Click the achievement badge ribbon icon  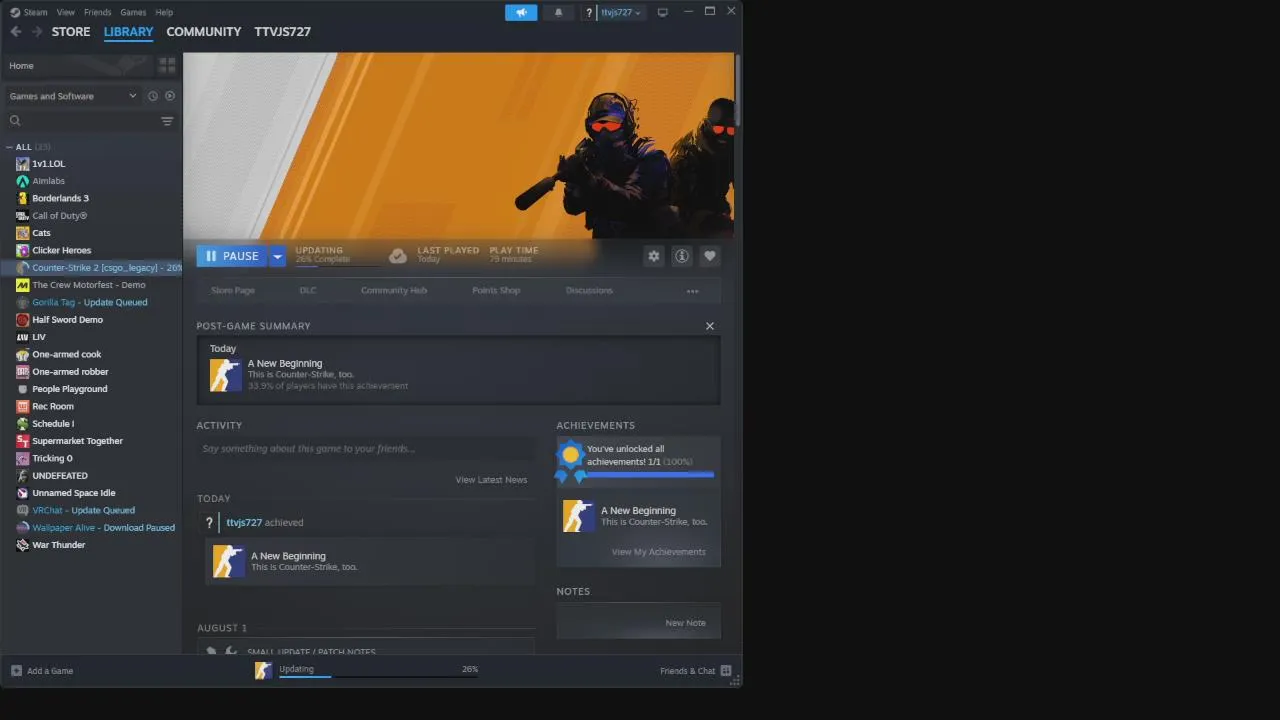tap(570, 459)
